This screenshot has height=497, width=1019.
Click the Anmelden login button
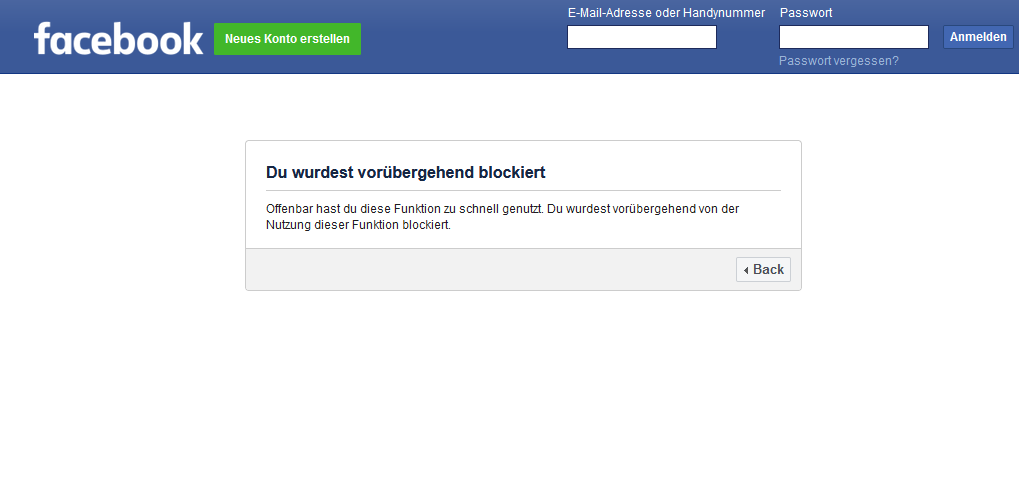(978, 37)
